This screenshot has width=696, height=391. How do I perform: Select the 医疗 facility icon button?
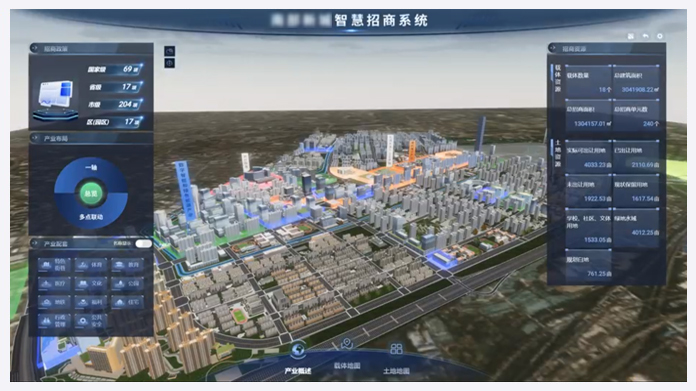coord(54,283)
